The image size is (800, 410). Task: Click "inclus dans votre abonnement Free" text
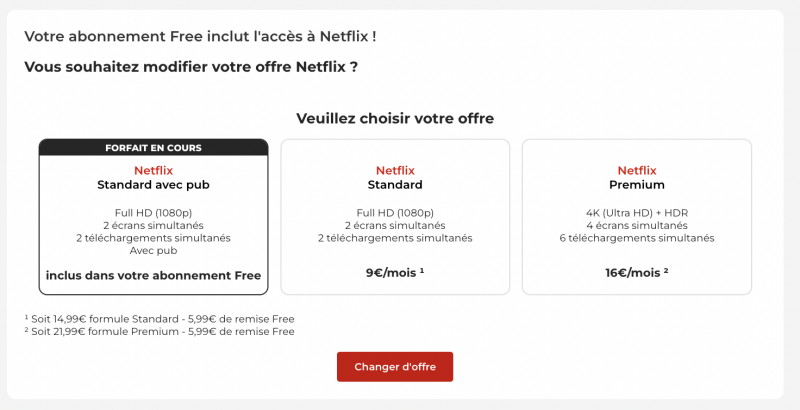pos(153,275)
